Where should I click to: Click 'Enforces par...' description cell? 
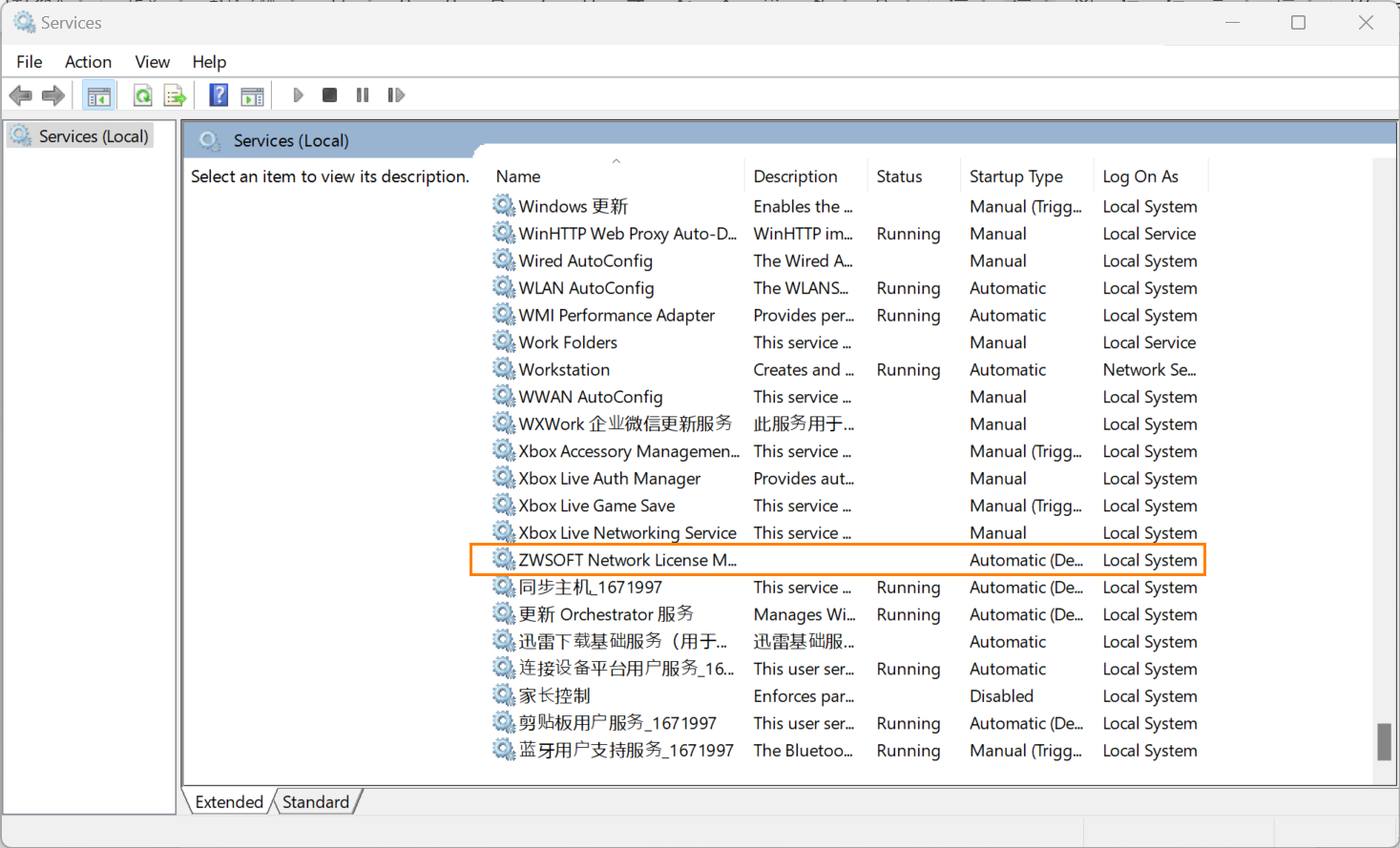point(804,696)
